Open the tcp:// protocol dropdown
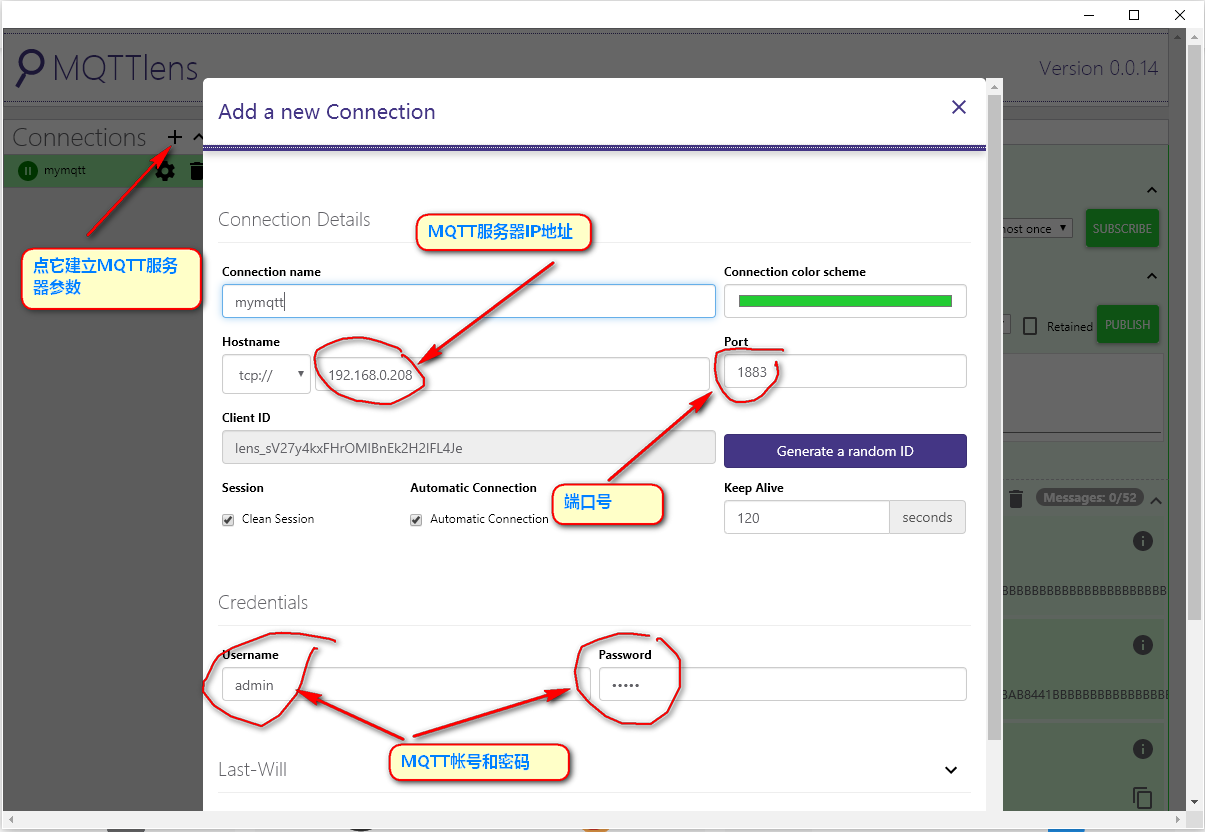This screenshot has height=832, width=1205. [x=266, y=374]
